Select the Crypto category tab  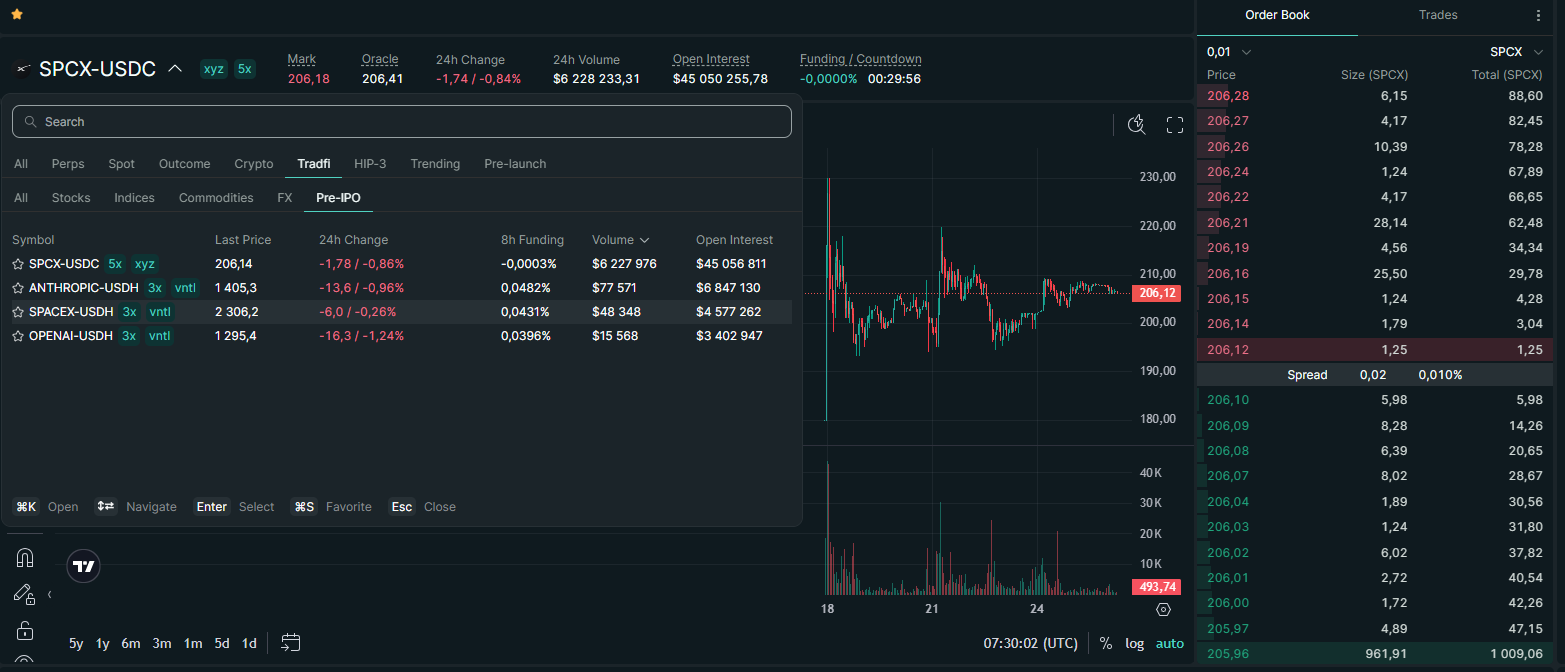tap(254, 164)
